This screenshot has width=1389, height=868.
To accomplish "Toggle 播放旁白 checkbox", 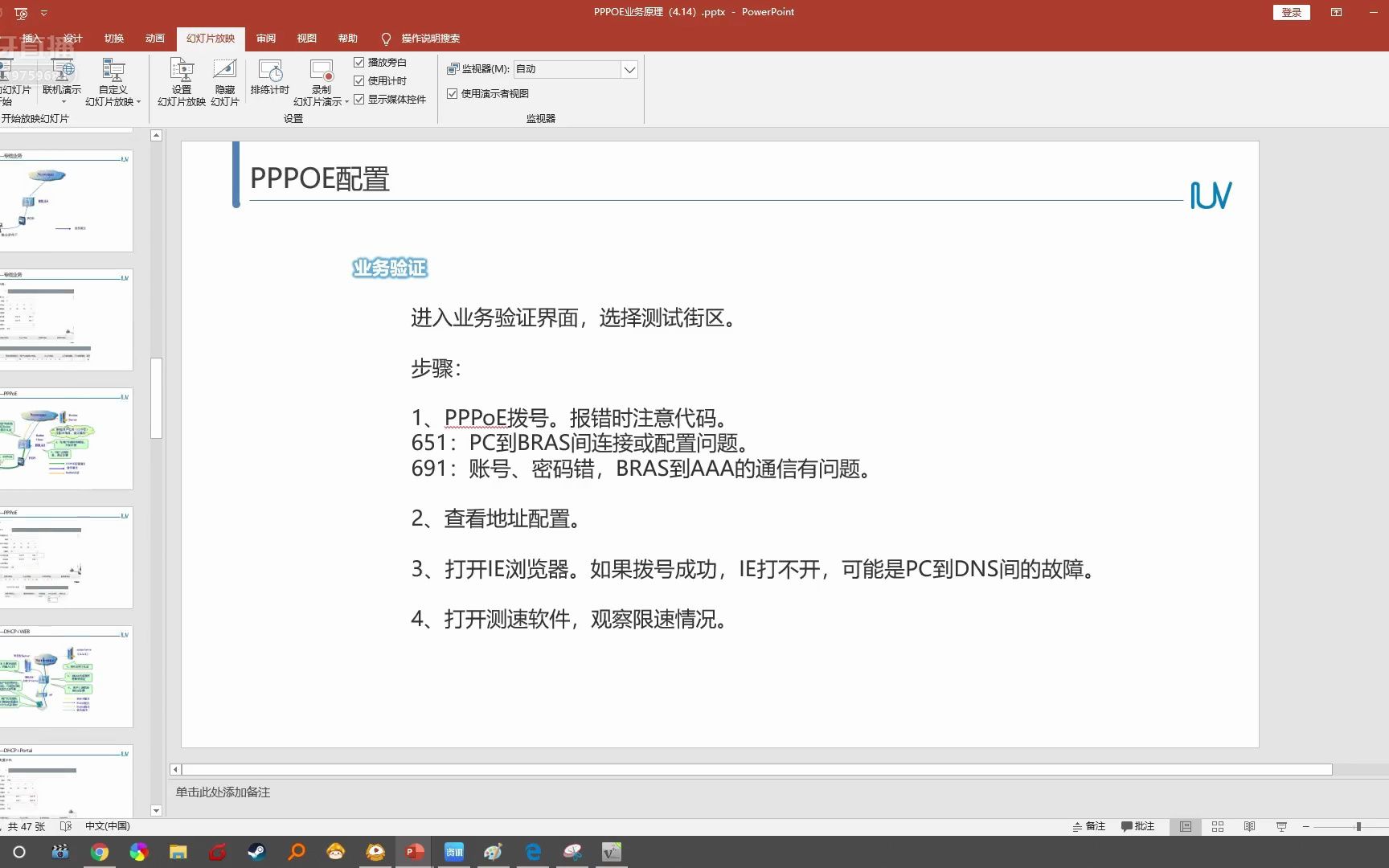I will (359, 62).
